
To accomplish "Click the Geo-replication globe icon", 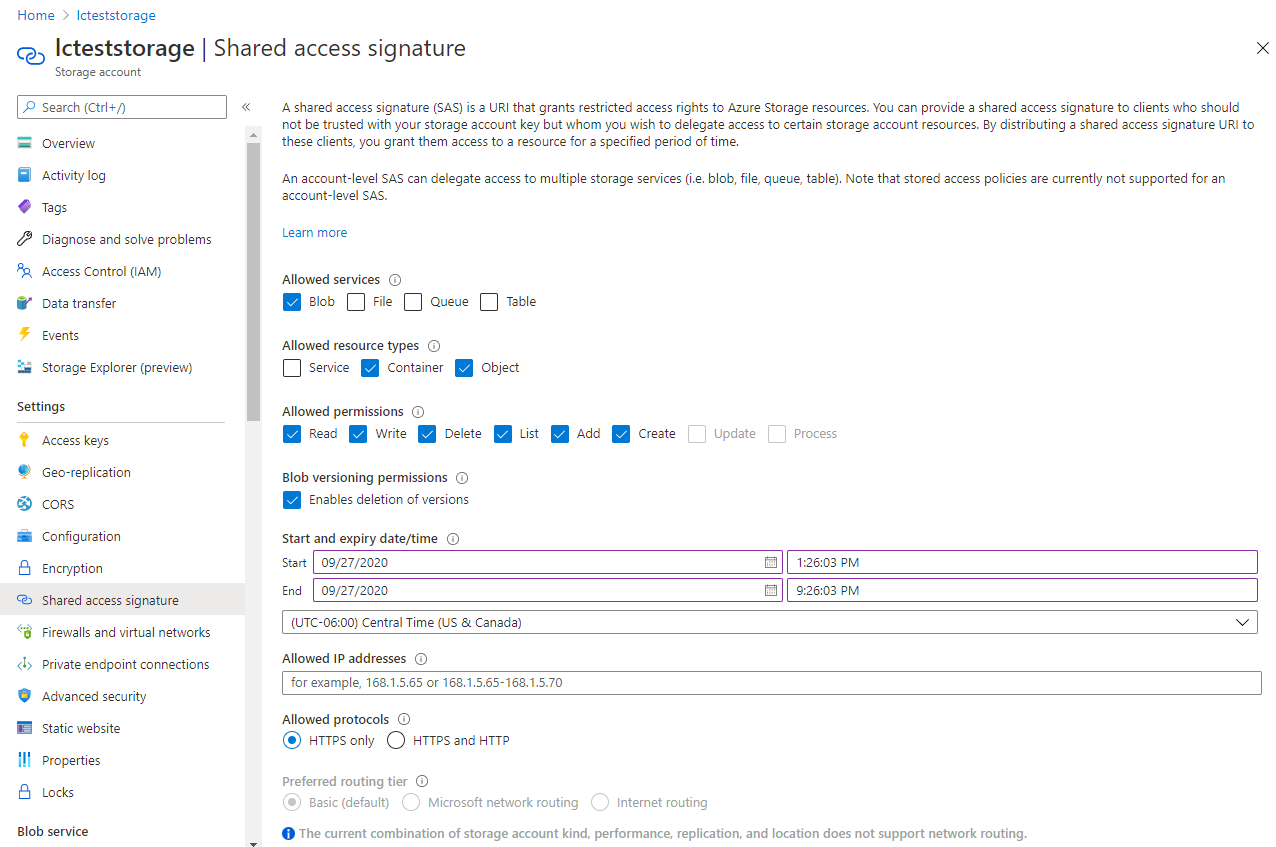I will click(25, 472).
